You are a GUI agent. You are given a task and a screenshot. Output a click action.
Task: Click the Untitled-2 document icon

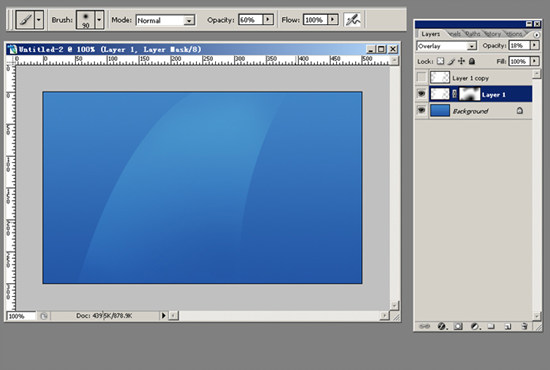point(13,49)
